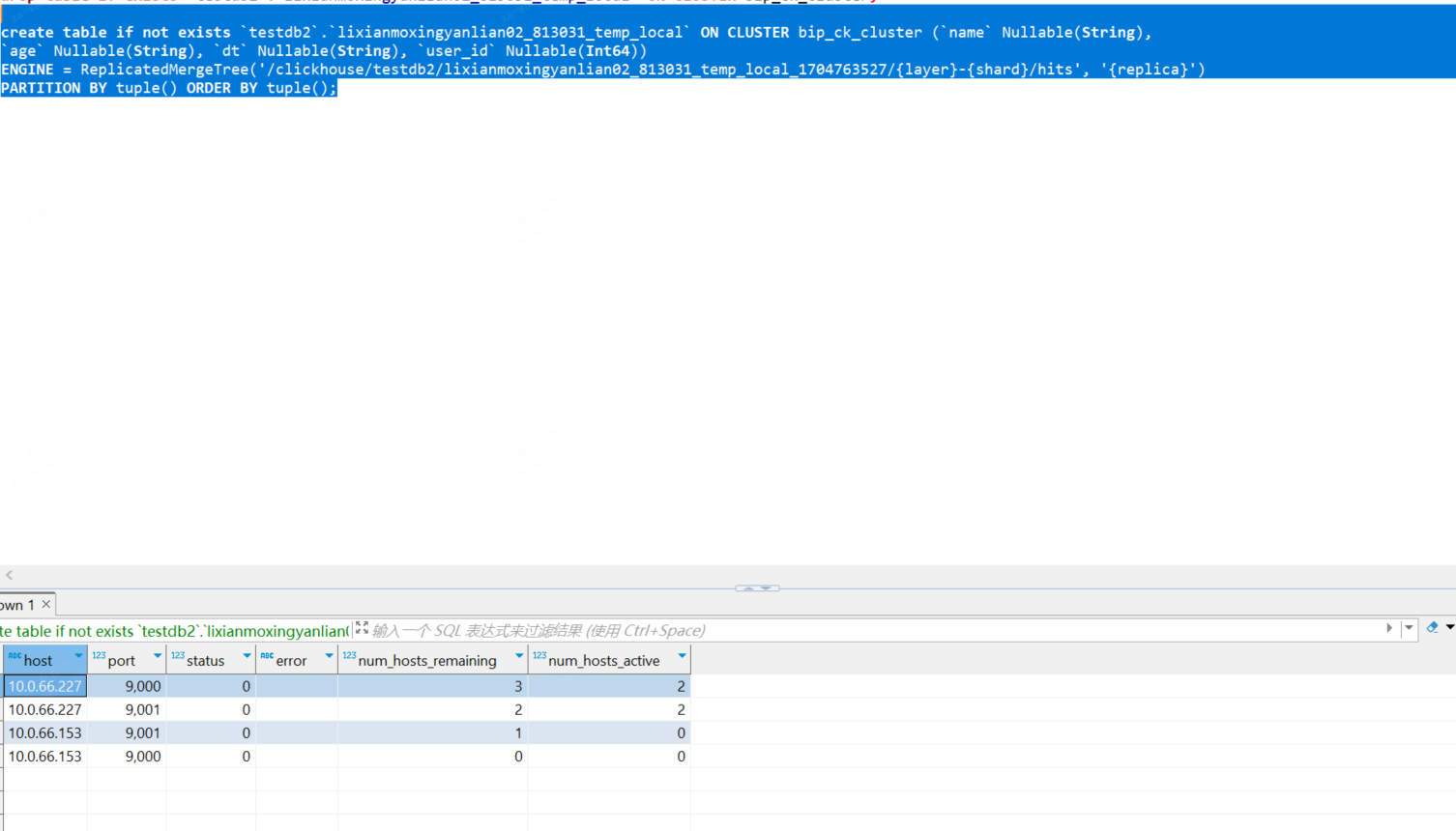
Task: Click the num_hosts_active column header
Action: point(609,660)
